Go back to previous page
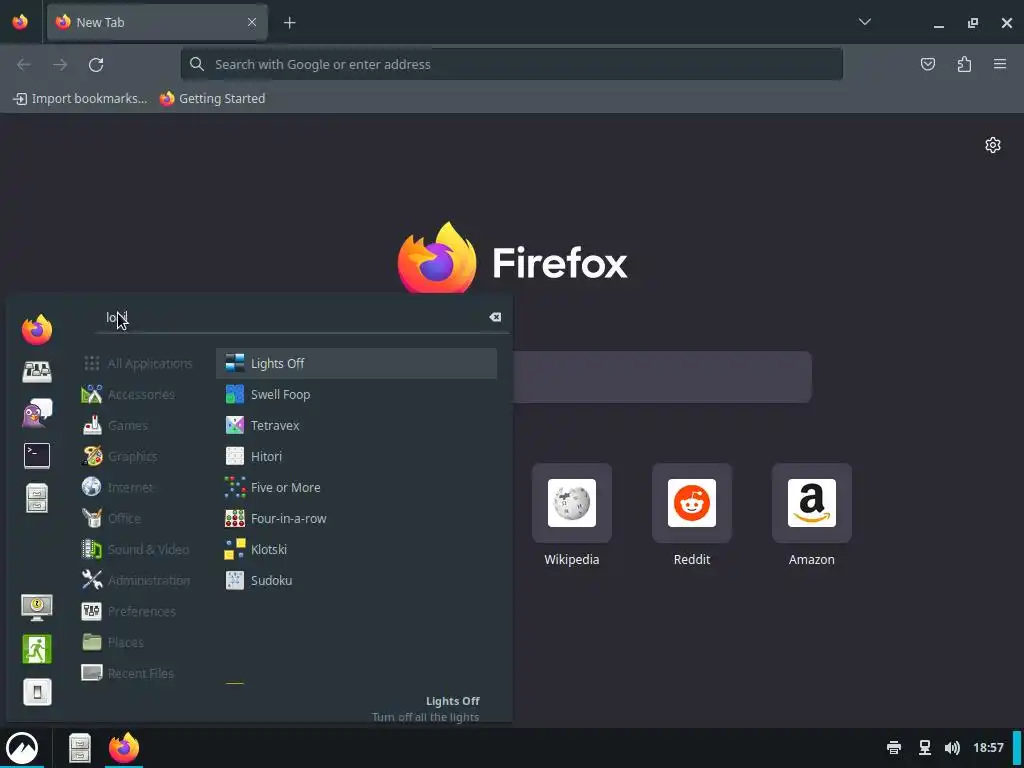1024x768 pixels. (24, 64)
